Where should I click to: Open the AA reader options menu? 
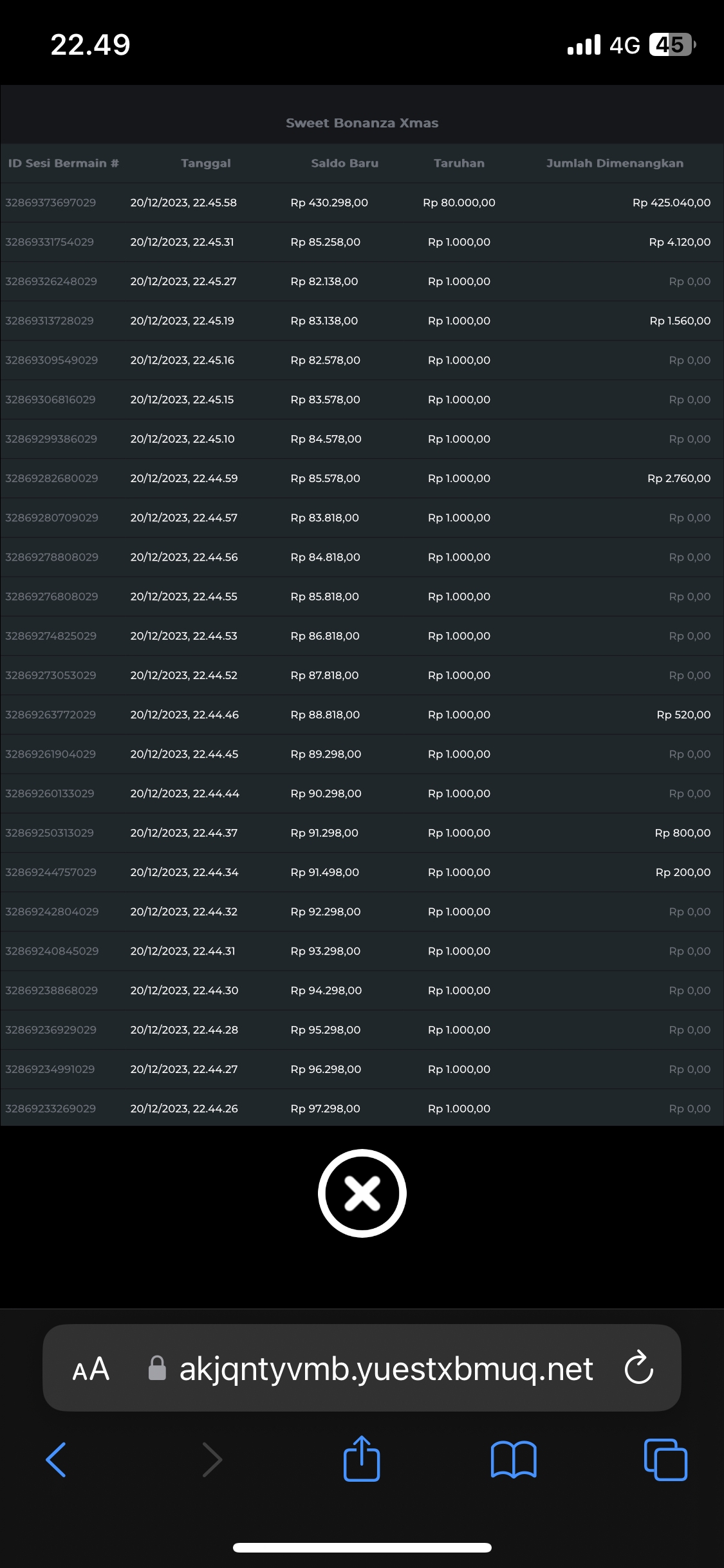pos(91,1368)
